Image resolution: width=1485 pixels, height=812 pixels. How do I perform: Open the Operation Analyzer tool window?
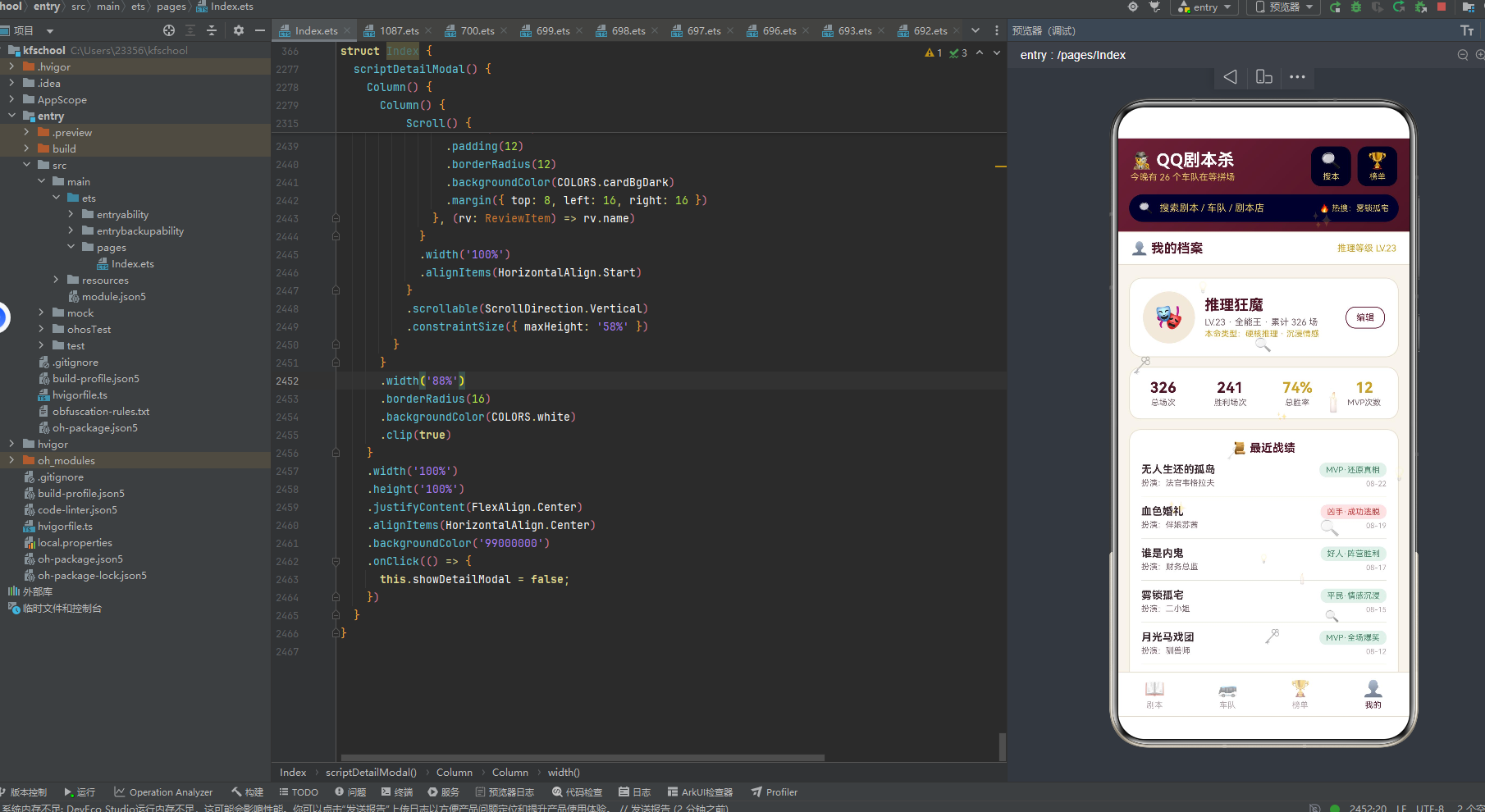(163, 792)
